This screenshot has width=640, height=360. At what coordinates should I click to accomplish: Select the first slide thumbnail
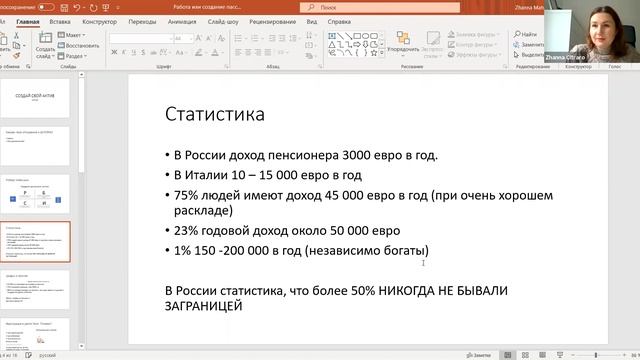point(35,98)
